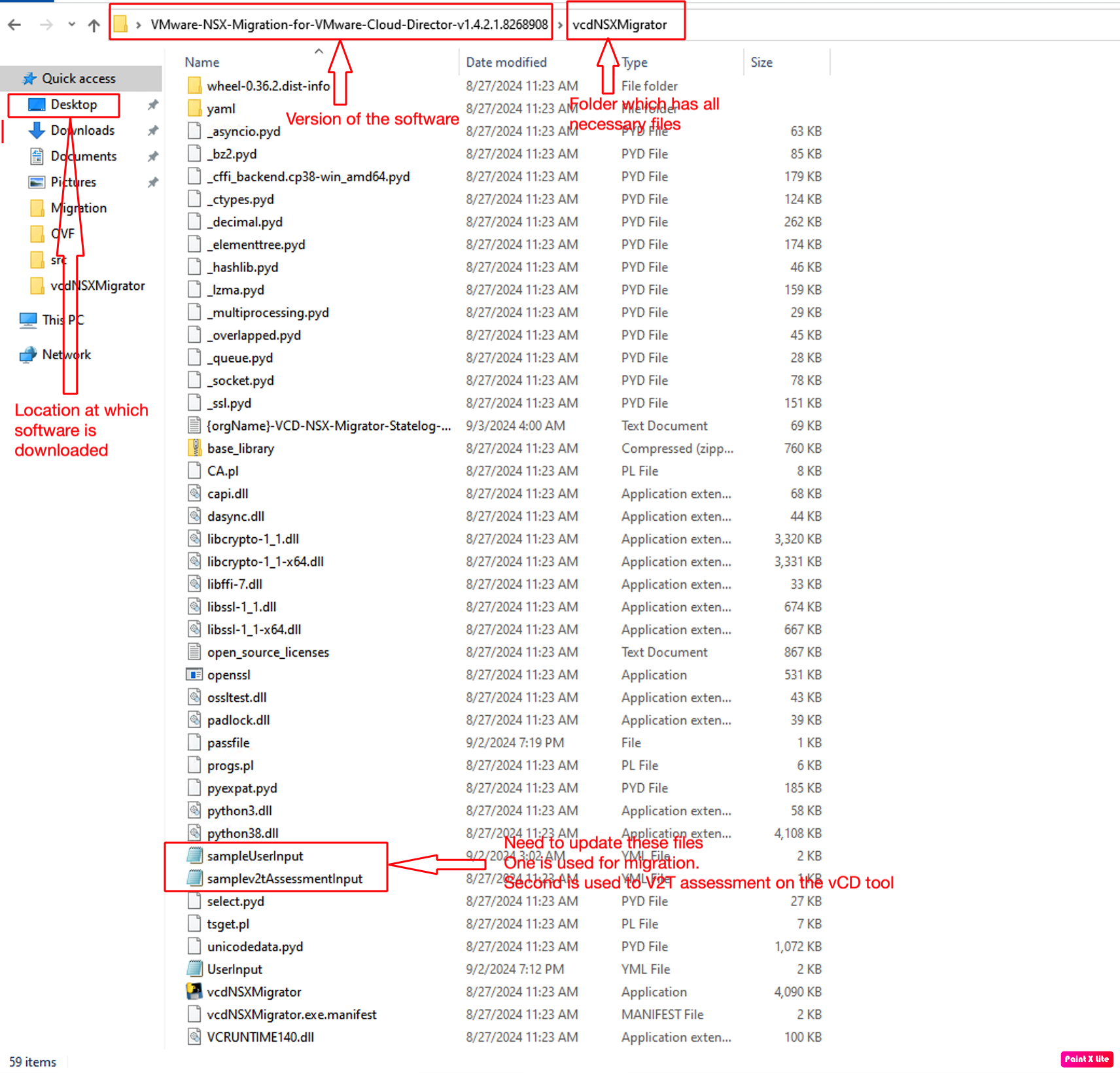Click the Up one level arrow

pos(94,25)
